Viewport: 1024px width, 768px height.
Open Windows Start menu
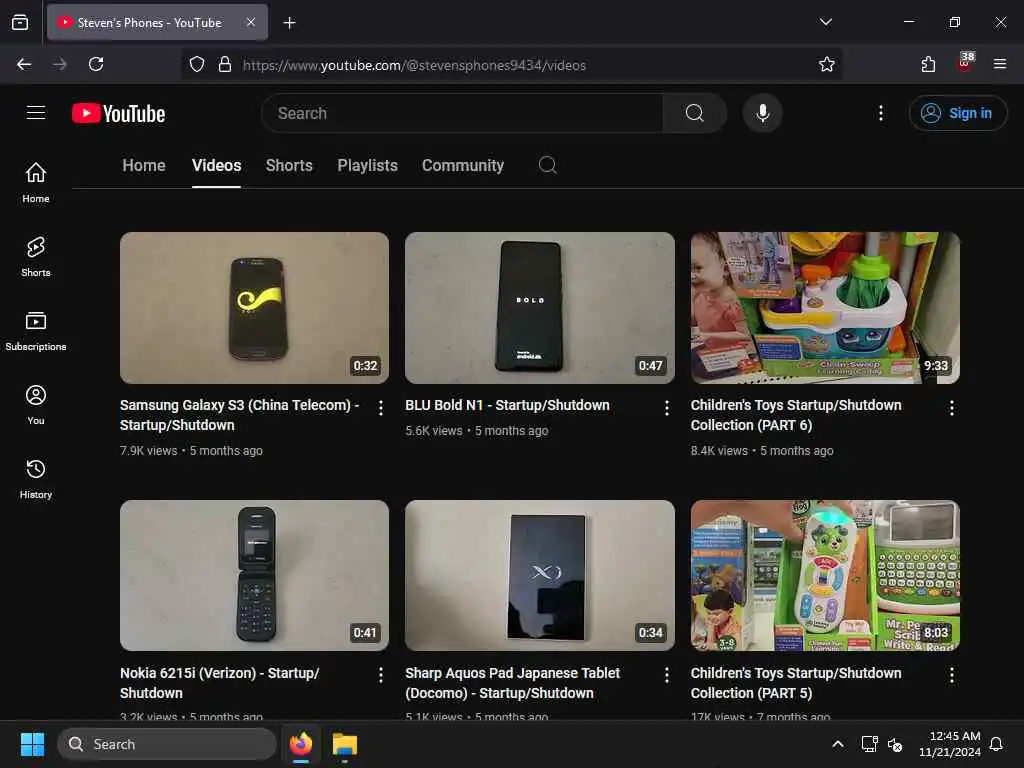32,744
